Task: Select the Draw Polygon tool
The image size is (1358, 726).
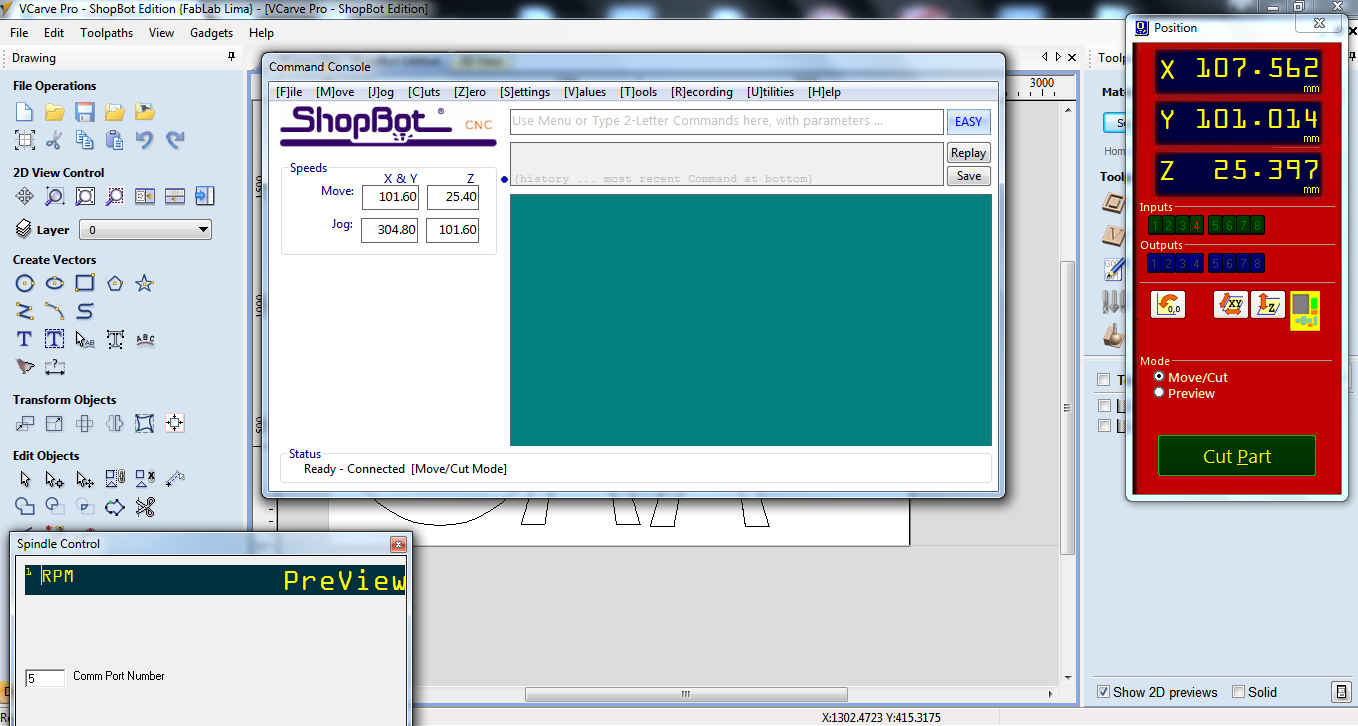Action: coord(115,284)
